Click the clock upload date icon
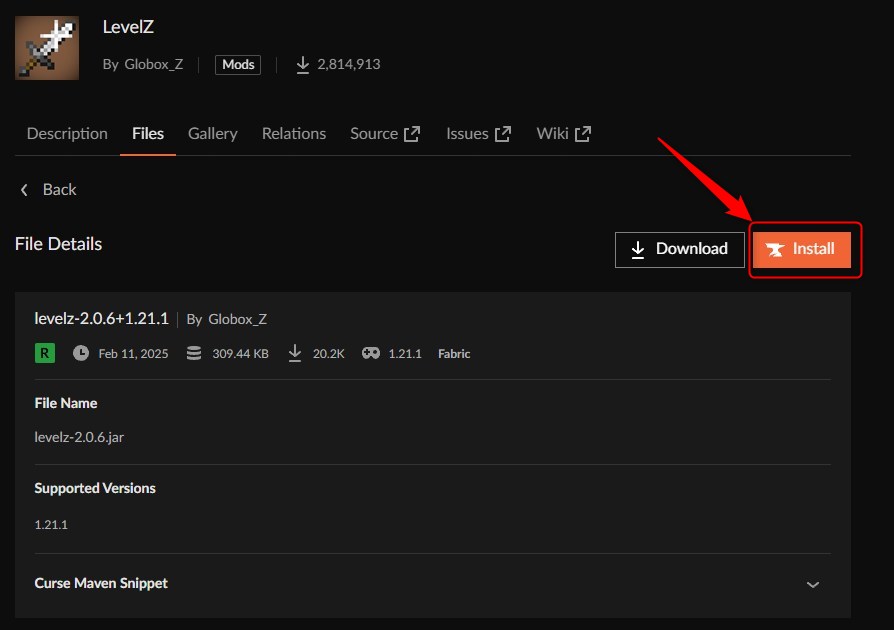 click(81, 353)
